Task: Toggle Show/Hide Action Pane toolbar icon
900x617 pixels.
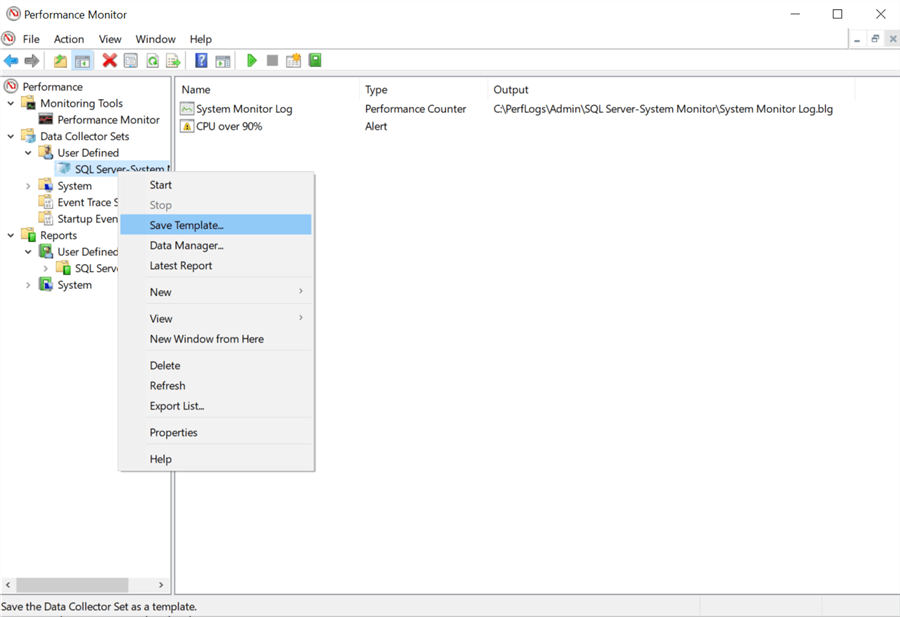Action: pyautogui.click(x=223, y=60)
